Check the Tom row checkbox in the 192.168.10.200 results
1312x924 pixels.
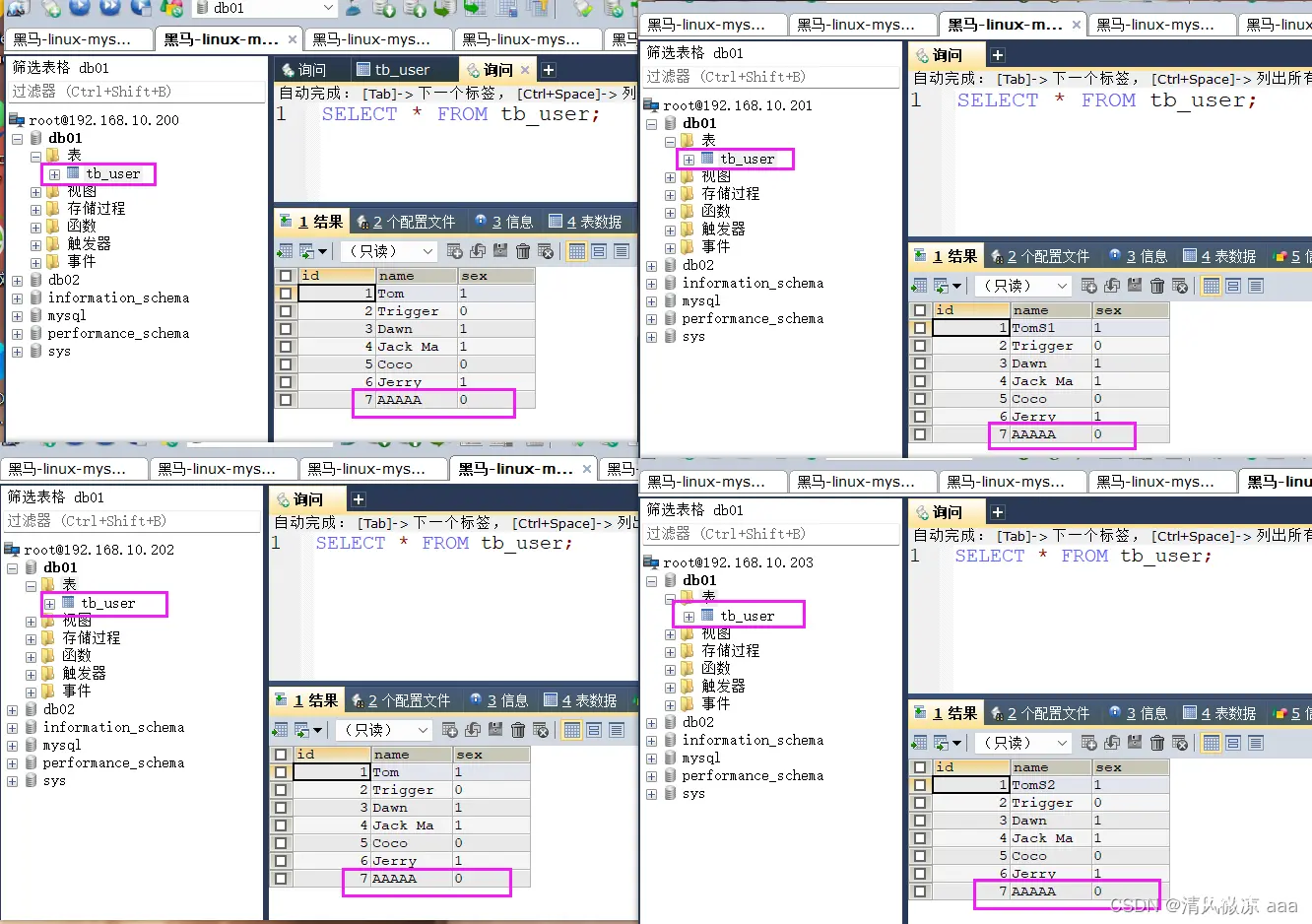286,294
